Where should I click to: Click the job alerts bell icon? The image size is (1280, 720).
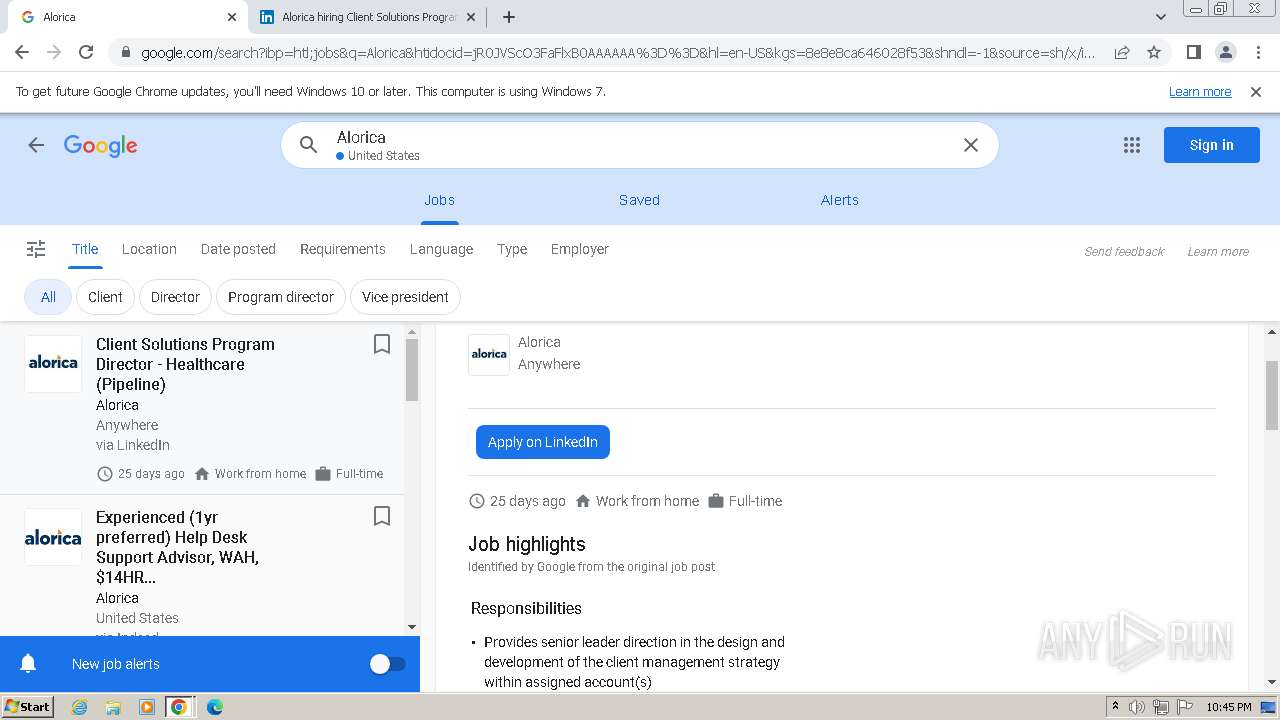pos(28,664)
